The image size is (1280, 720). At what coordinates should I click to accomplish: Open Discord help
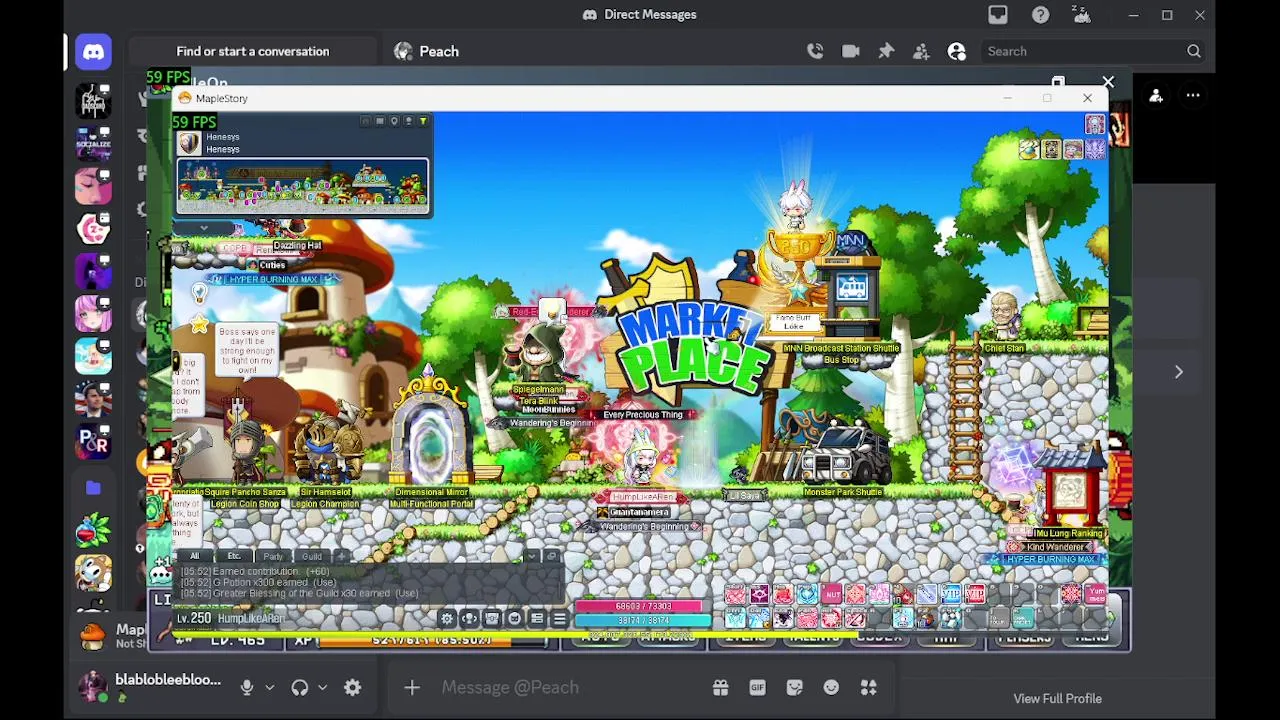1041,14
